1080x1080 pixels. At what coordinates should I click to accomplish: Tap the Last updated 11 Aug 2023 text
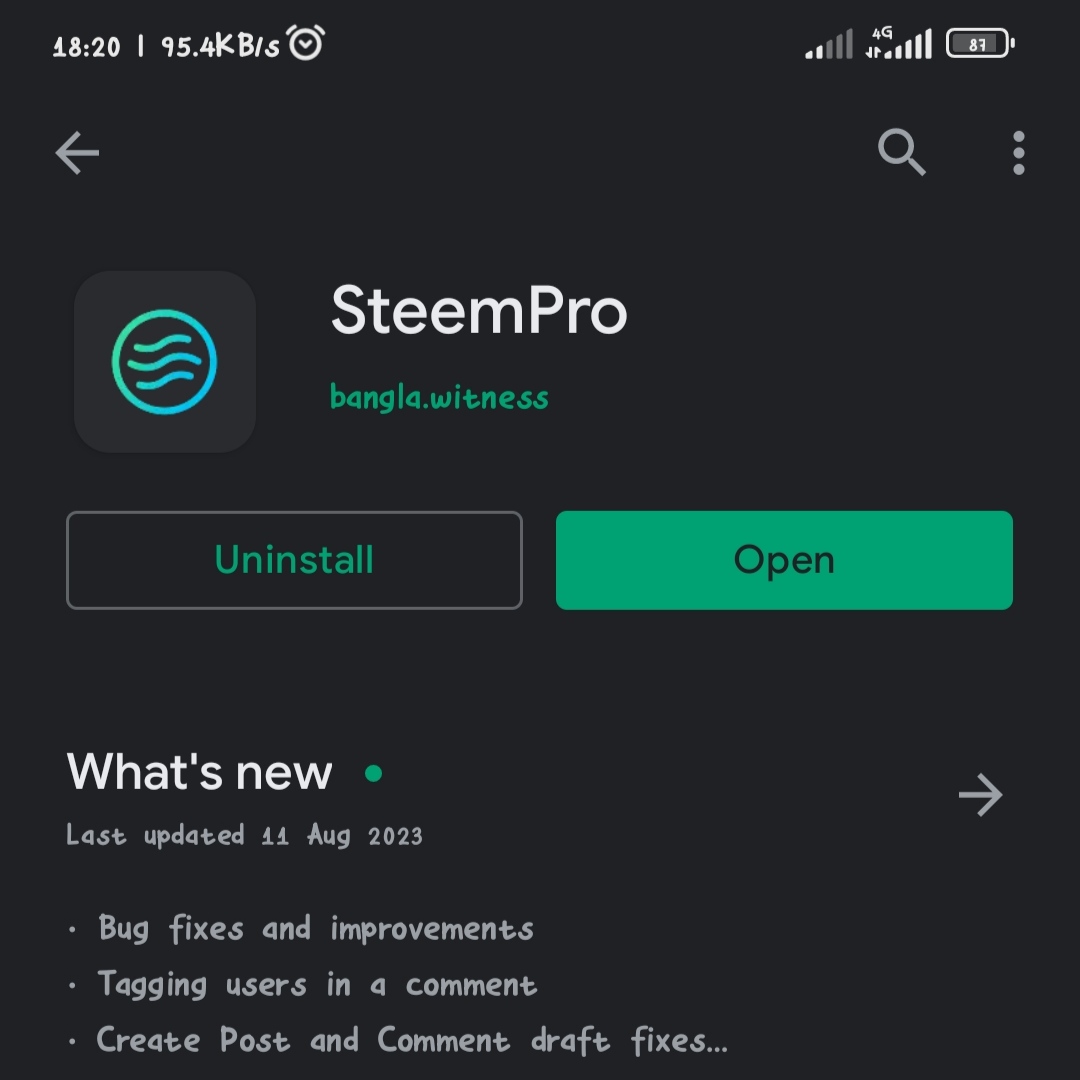click(x=245, y=835)
